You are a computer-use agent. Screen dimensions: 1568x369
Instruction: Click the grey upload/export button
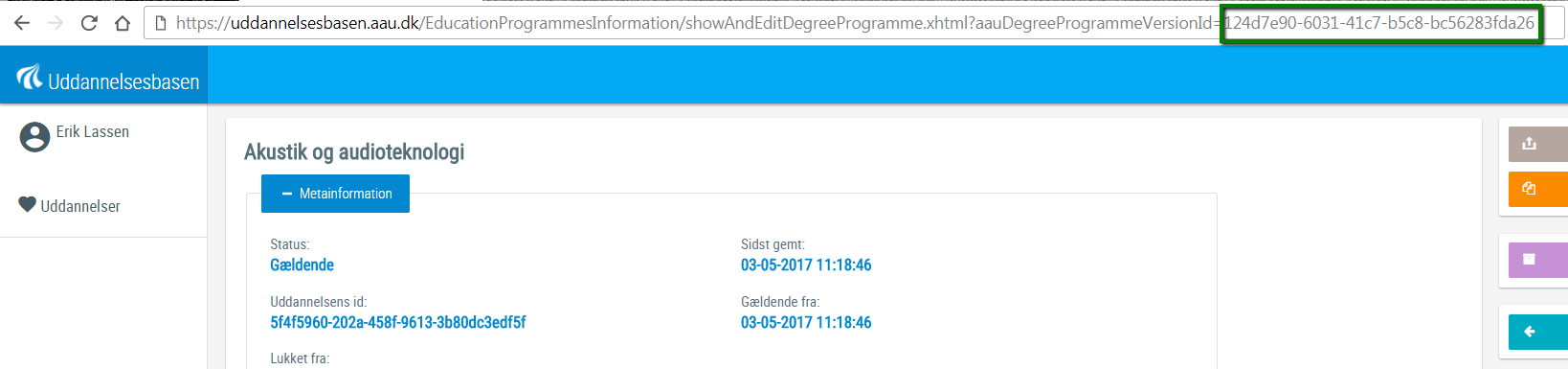point(1537,144)
